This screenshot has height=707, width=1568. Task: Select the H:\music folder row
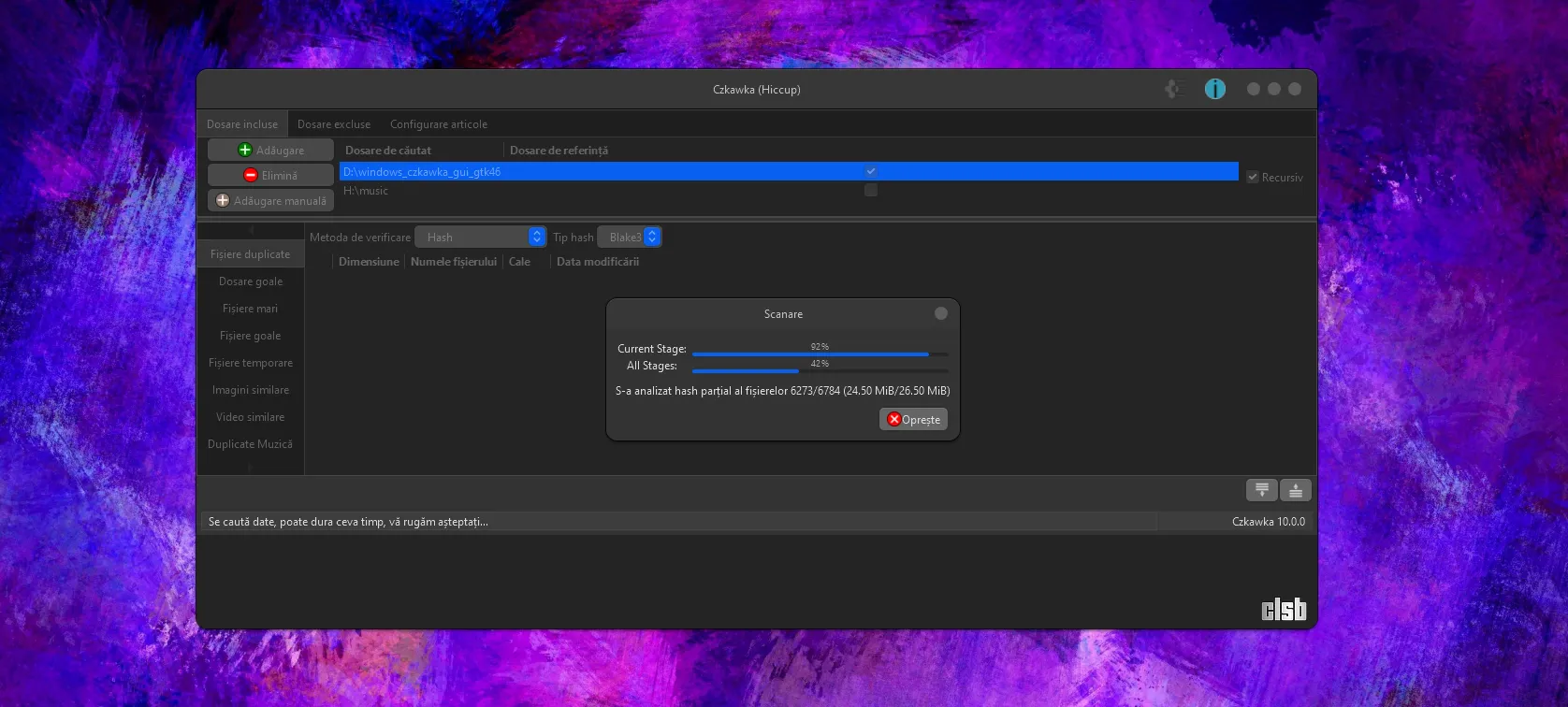pos(789,190)
